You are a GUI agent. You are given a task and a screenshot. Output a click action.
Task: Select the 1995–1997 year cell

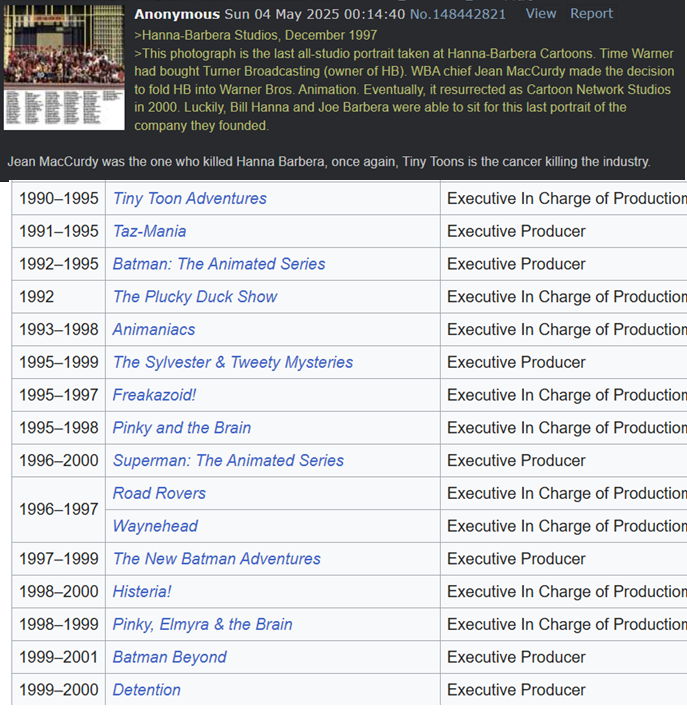click(59, 395)
